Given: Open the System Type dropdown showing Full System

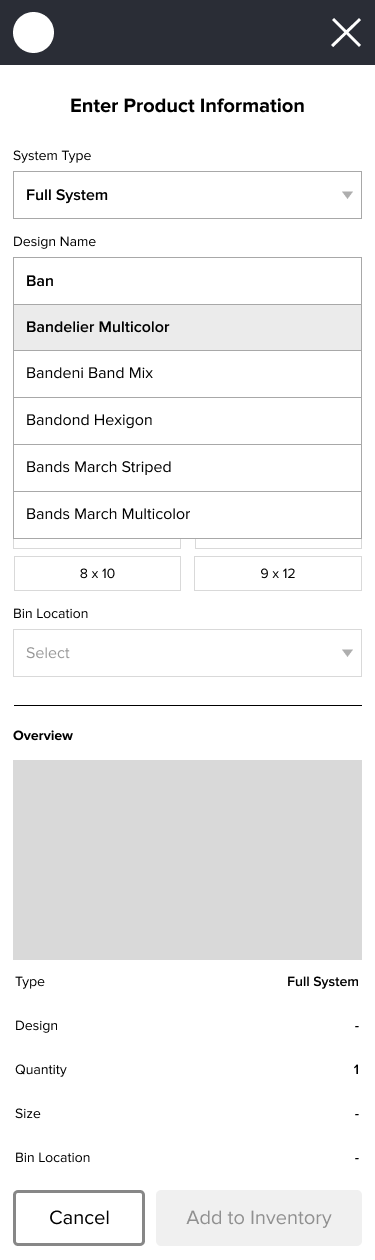Looking at the screenshot, I should (187, 195).
